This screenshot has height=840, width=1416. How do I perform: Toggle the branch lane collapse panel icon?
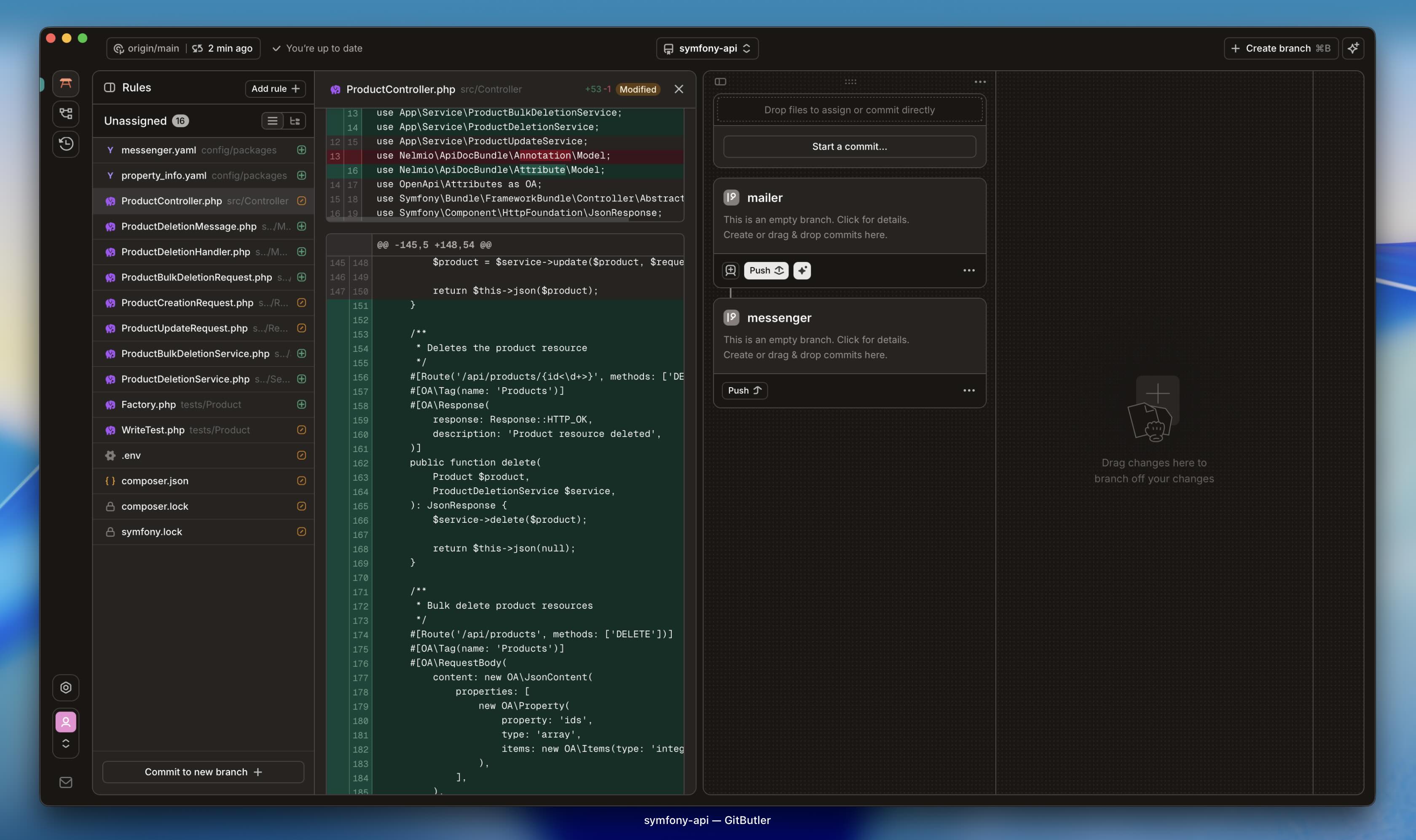(720, 81)
